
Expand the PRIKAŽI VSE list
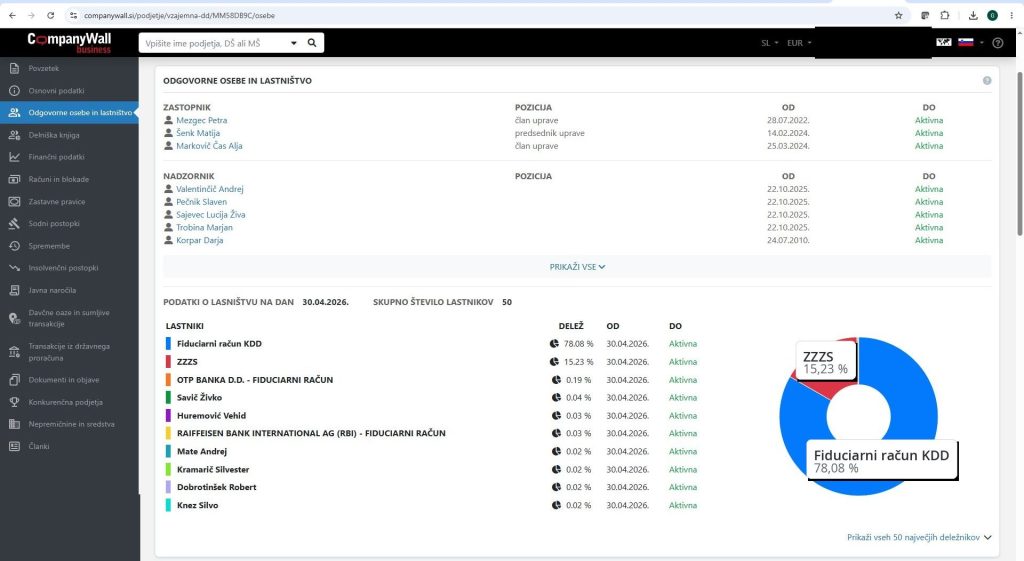pyautogui.click(x=577, y=267)
